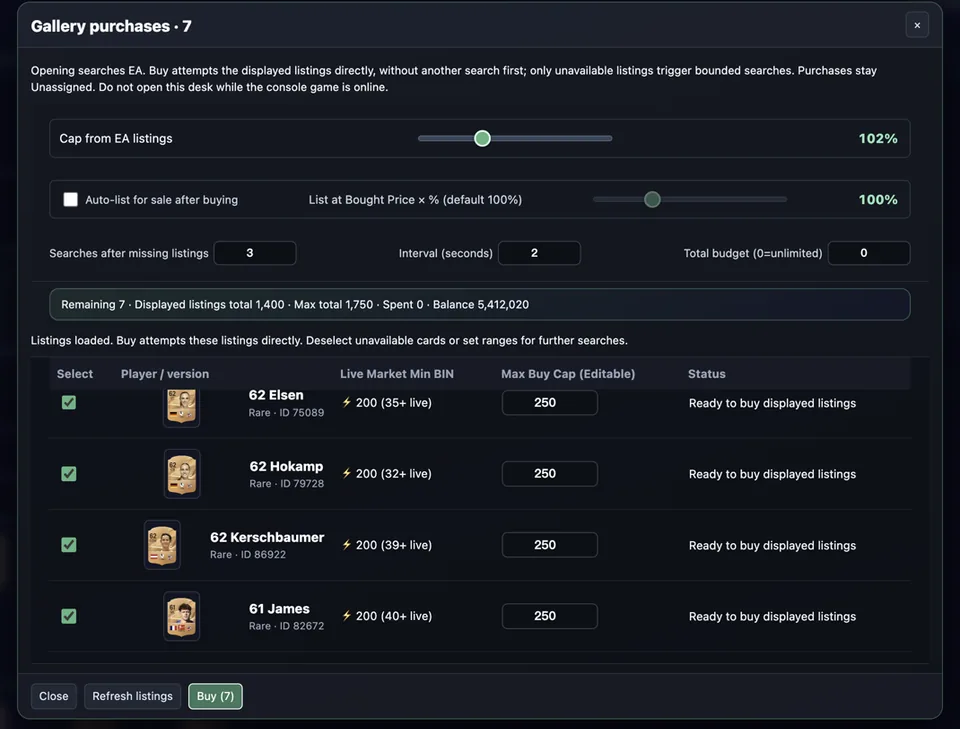Image resolution: width=960 pixels, height=729 pixels.
Task: Edit the Interval (seconds) field
Action: tap(539, 253)
